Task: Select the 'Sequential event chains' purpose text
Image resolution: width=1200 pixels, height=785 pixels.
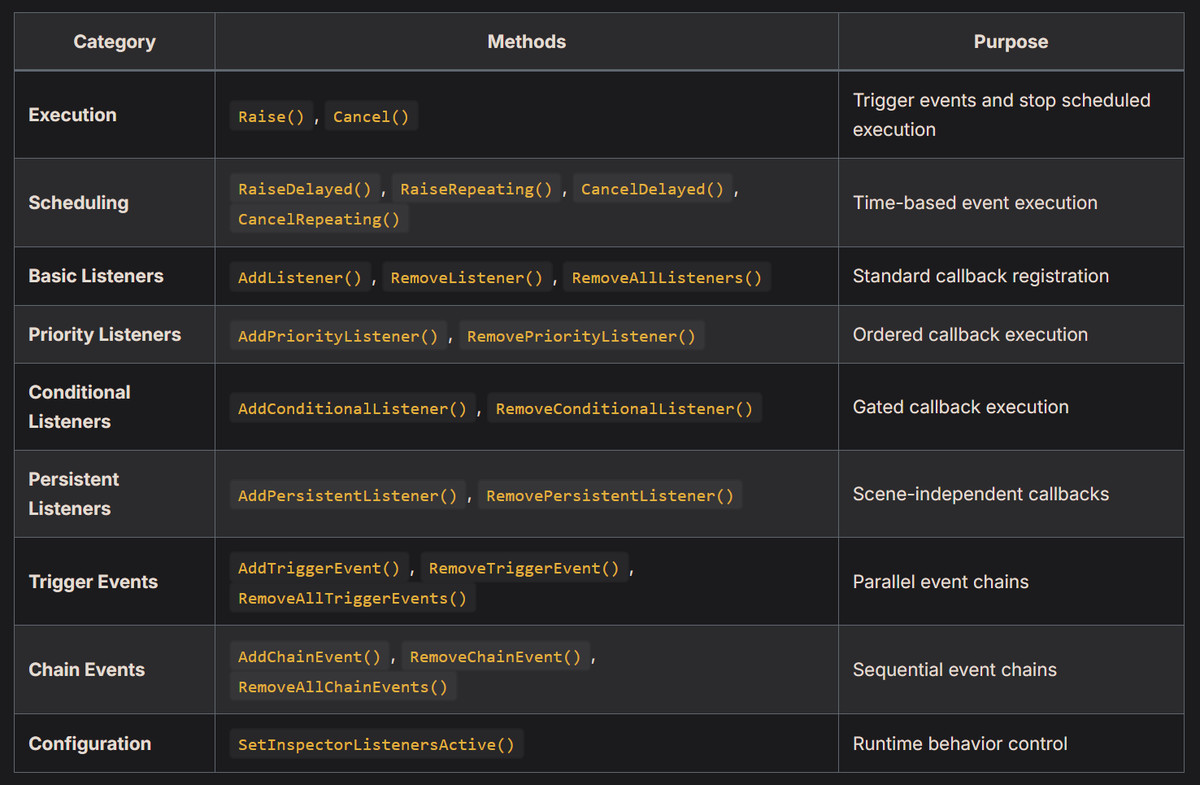Action: click(x=954, y=670)
